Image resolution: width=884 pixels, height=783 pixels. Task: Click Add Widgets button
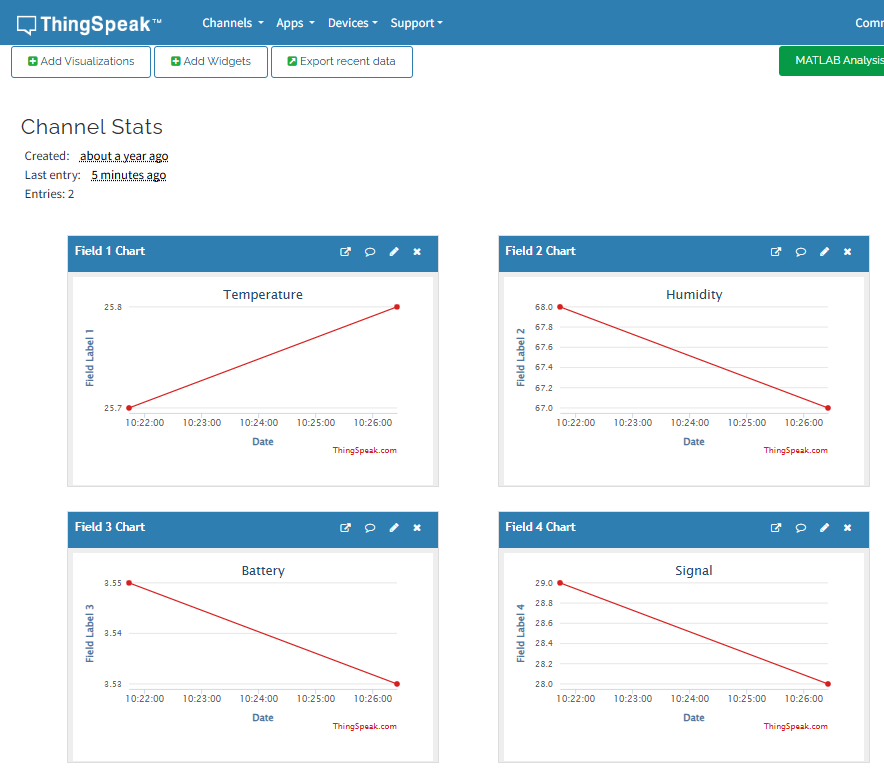click(211, 61)
